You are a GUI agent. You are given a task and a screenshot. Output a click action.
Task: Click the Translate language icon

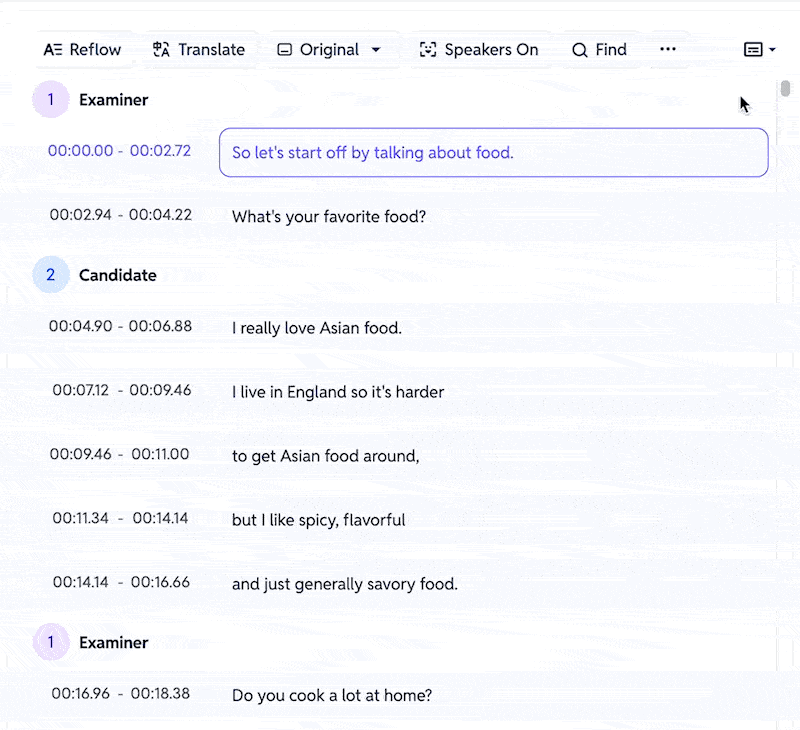point(161,49)
